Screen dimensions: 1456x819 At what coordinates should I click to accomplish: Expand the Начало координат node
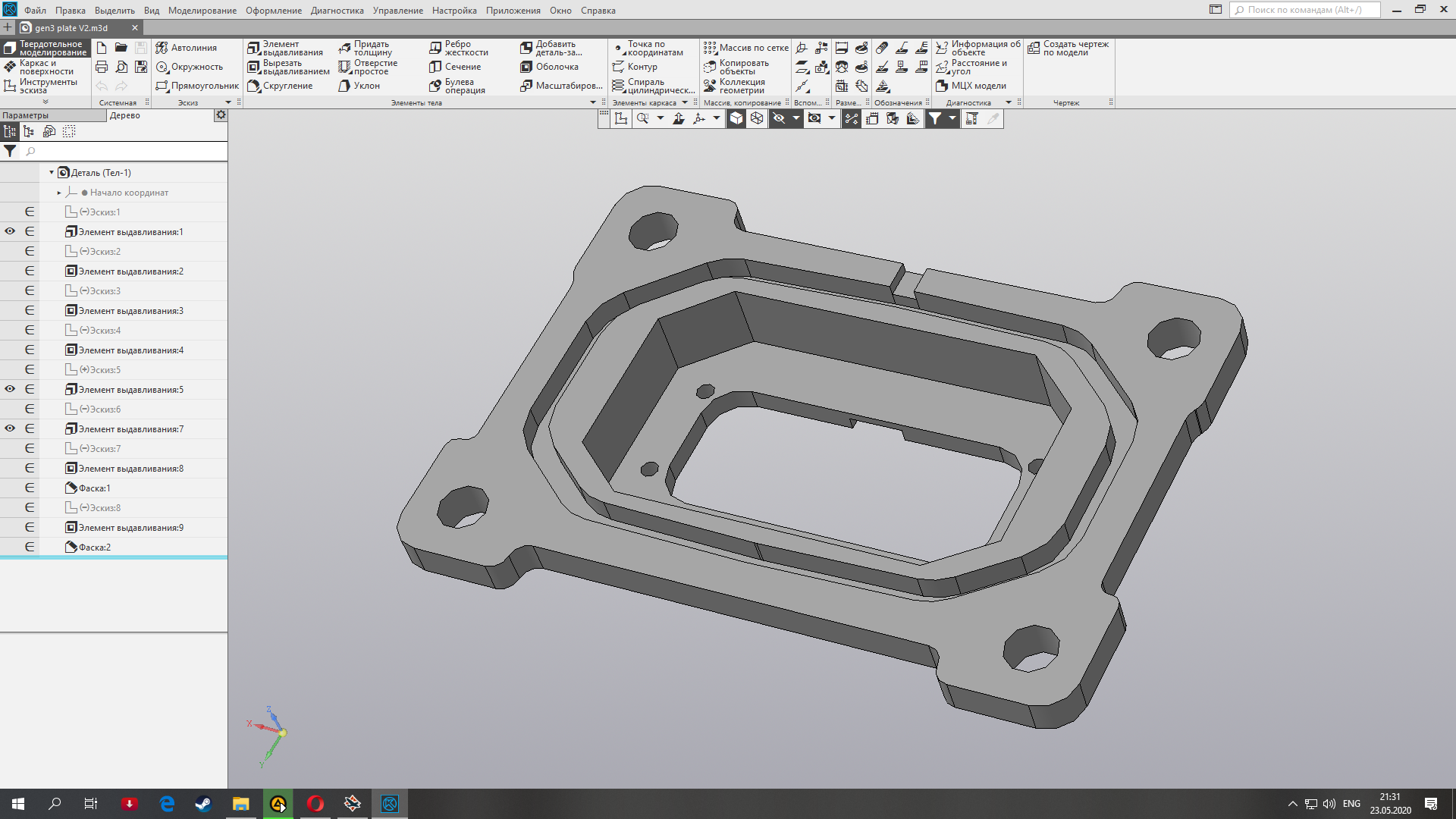[59, 193]
